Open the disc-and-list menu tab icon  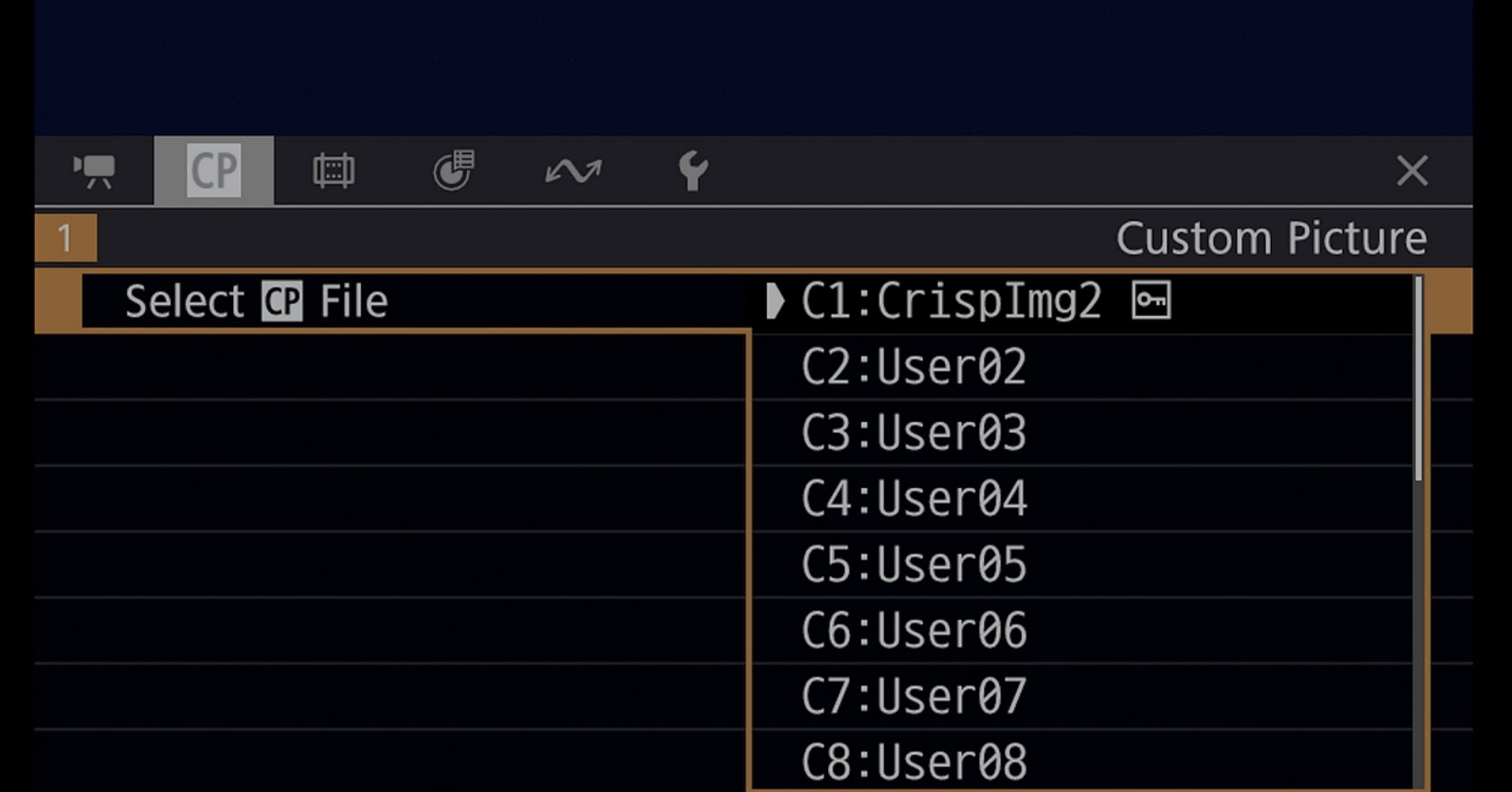tap(454, 171)
